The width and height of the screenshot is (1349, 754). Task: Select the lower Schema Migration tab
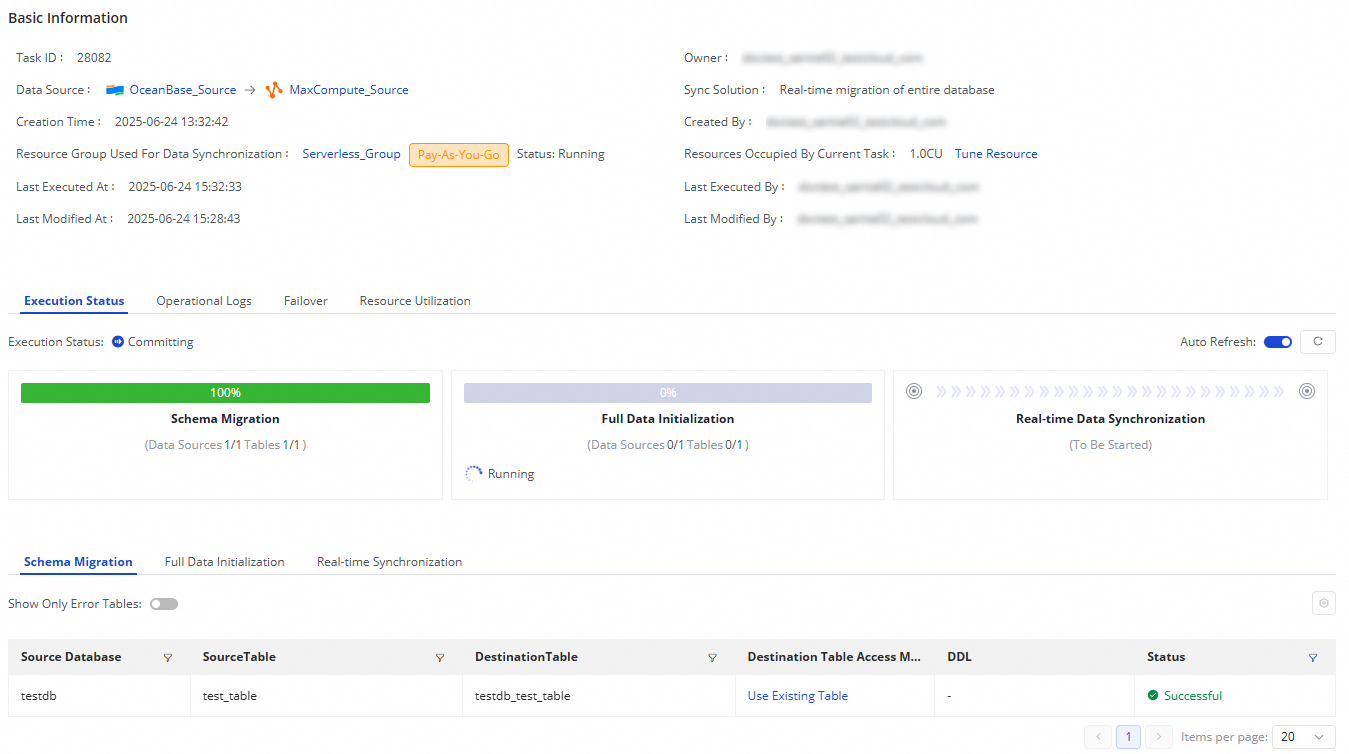78,562
